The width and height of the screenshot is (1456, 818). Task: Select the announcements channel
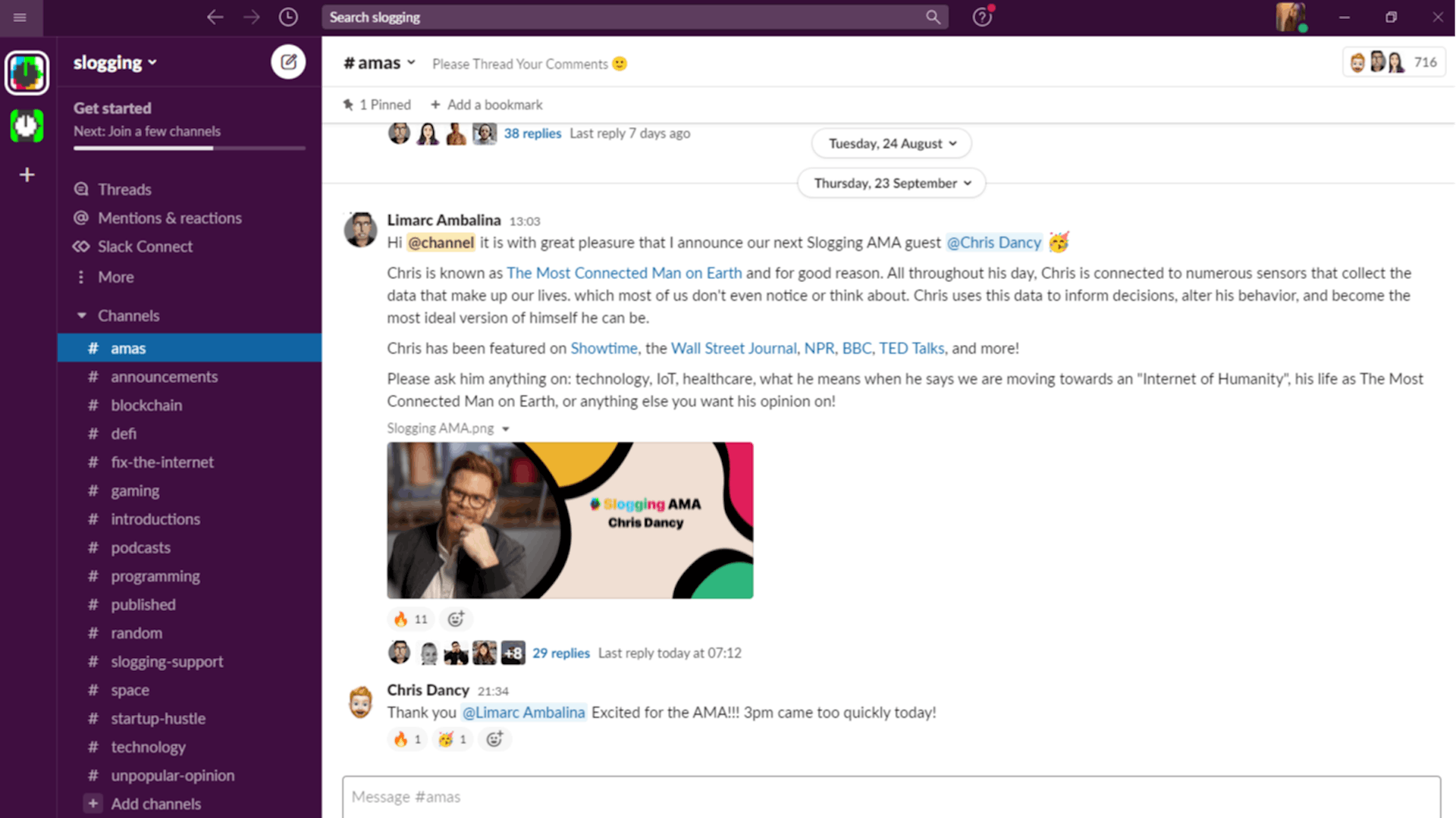pos(164,377)
